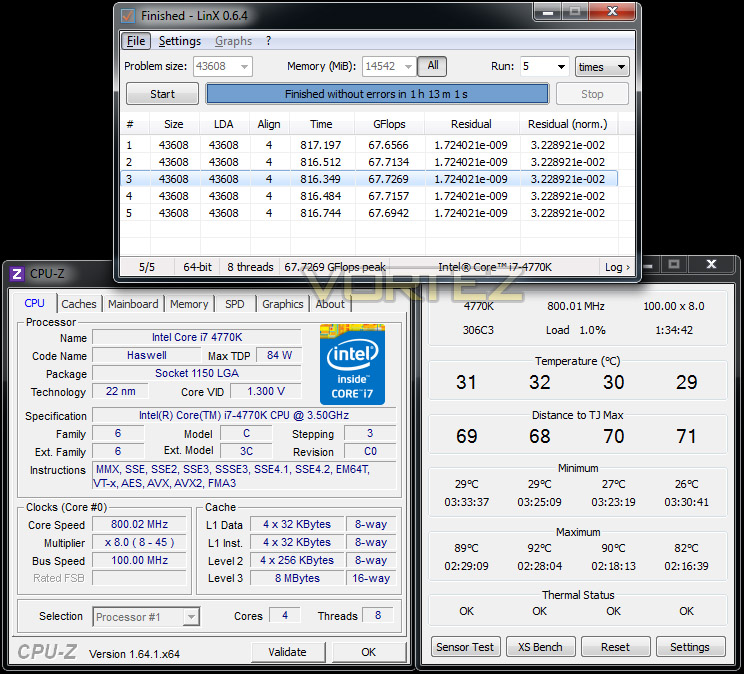This screenshot has height=674, width=744.
Task: Select result row 3 in the table
Action: tap(369, 179)
